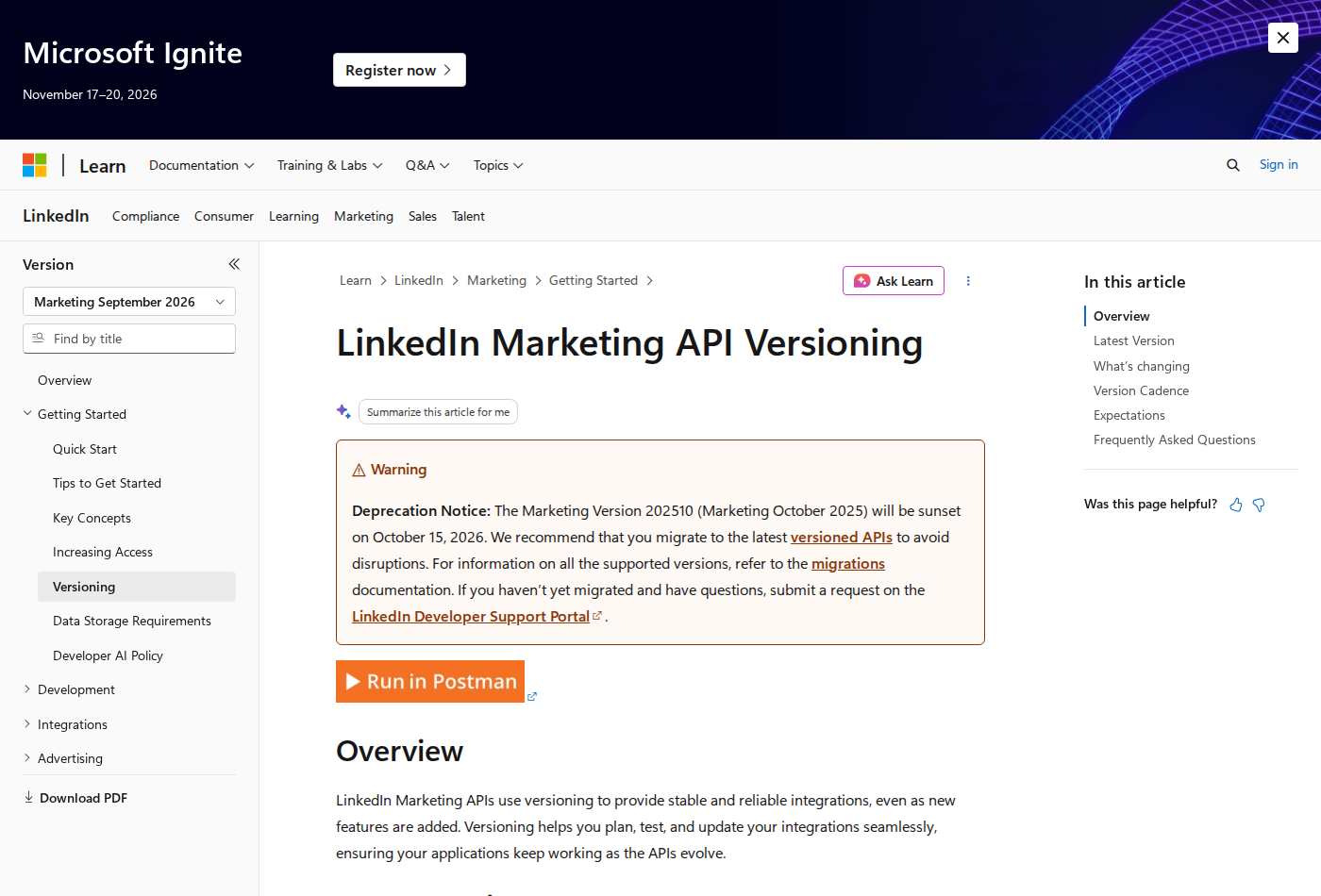Open Key Concepts in the sidebar

tap(92, 518)
